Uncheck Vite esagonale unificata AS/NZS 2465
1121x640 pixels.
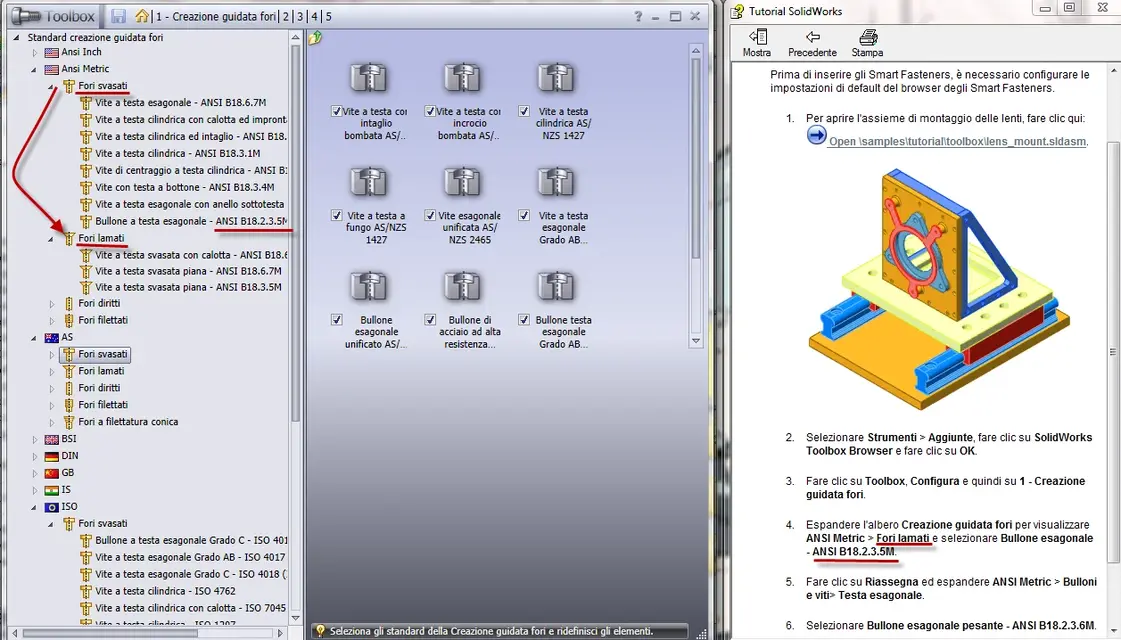(430, 215)
